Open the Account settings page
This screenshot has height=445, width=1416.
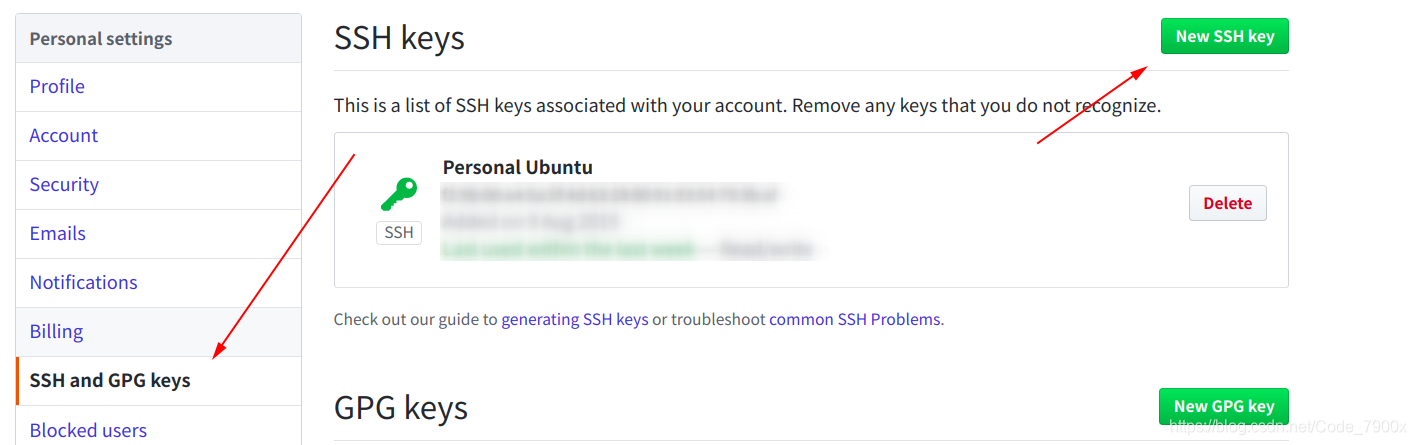pyautogui.click(x=64, y=135)
